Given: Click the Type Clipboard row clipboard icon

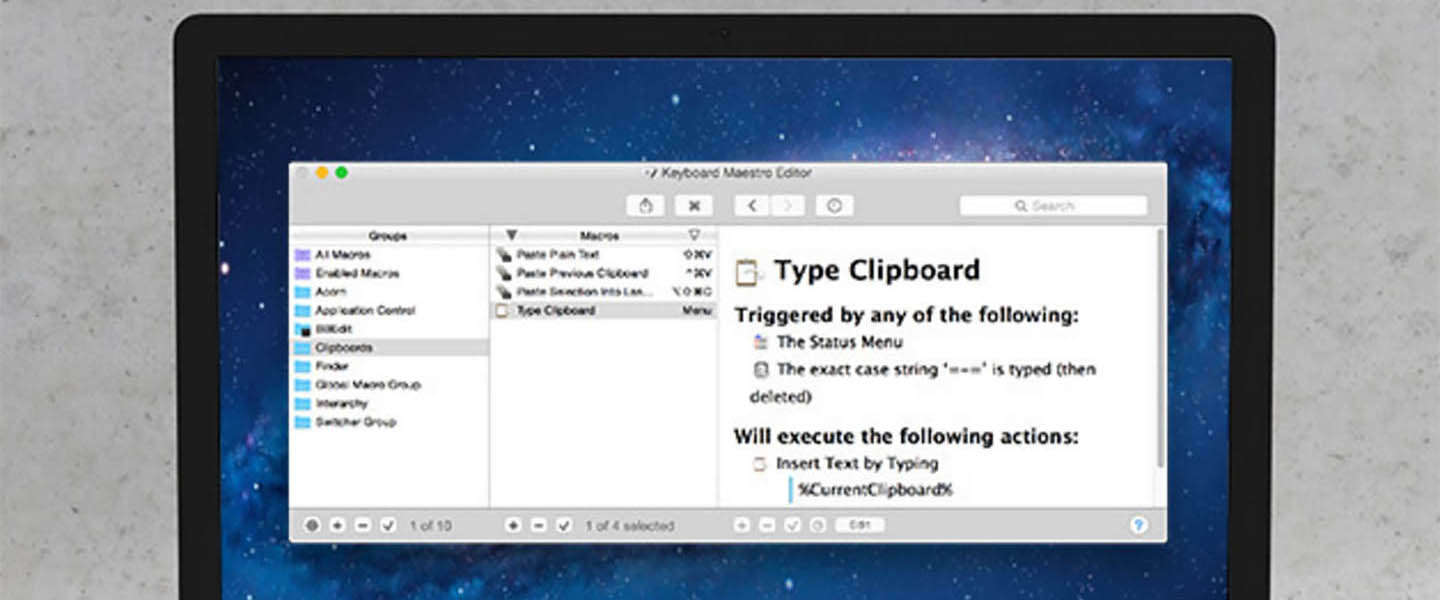Looking at the screenshot, I should 503,310.
